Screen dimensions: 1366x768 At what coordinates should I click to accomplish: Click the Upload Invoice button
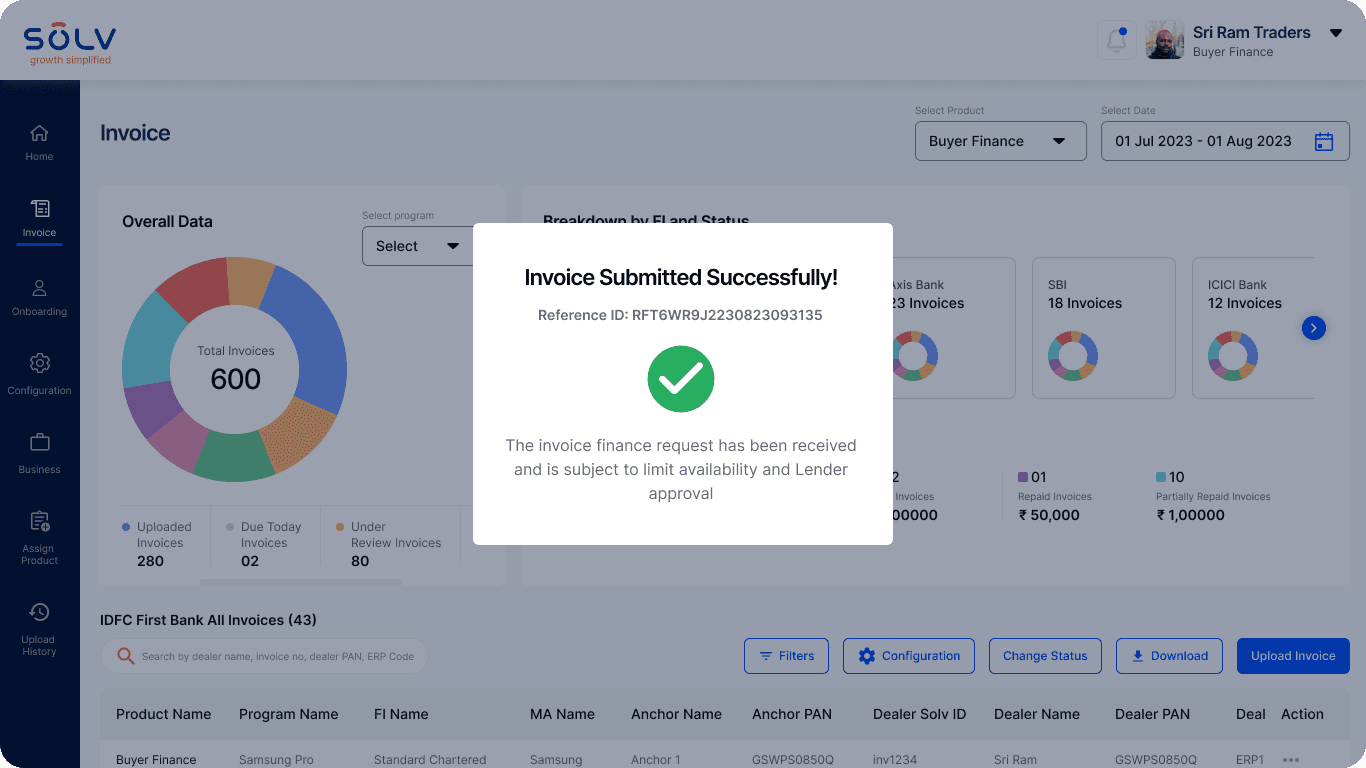click(x=1293, y=656)
